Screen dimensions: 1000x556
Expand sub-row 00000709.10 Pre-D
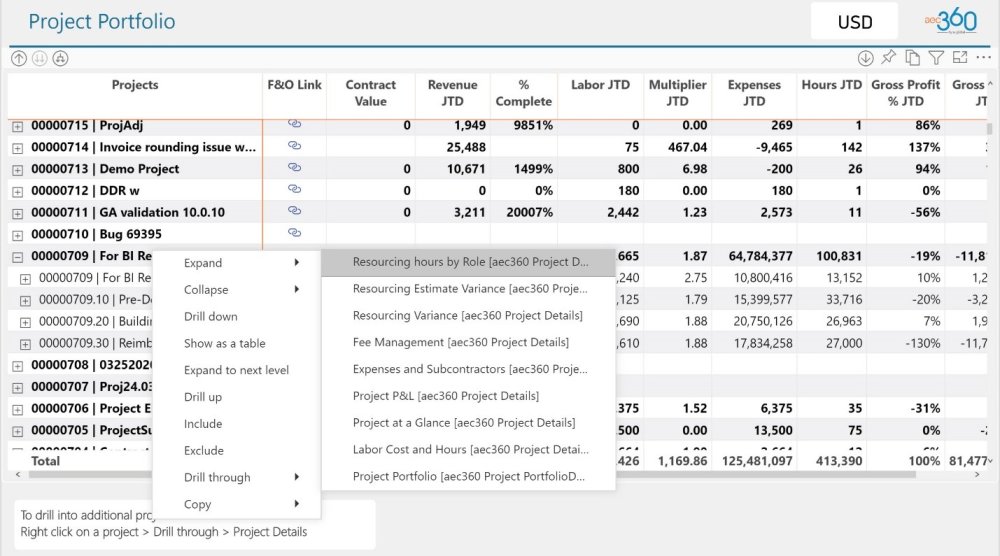tap(25, 301)
